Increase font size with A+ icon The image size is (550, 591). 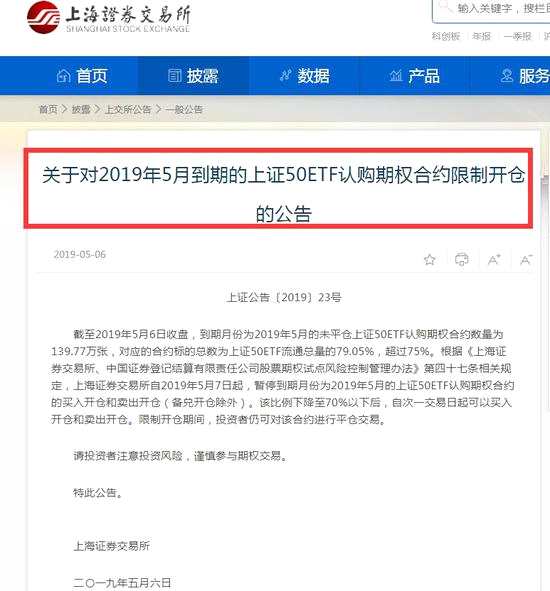click(494, 259)
